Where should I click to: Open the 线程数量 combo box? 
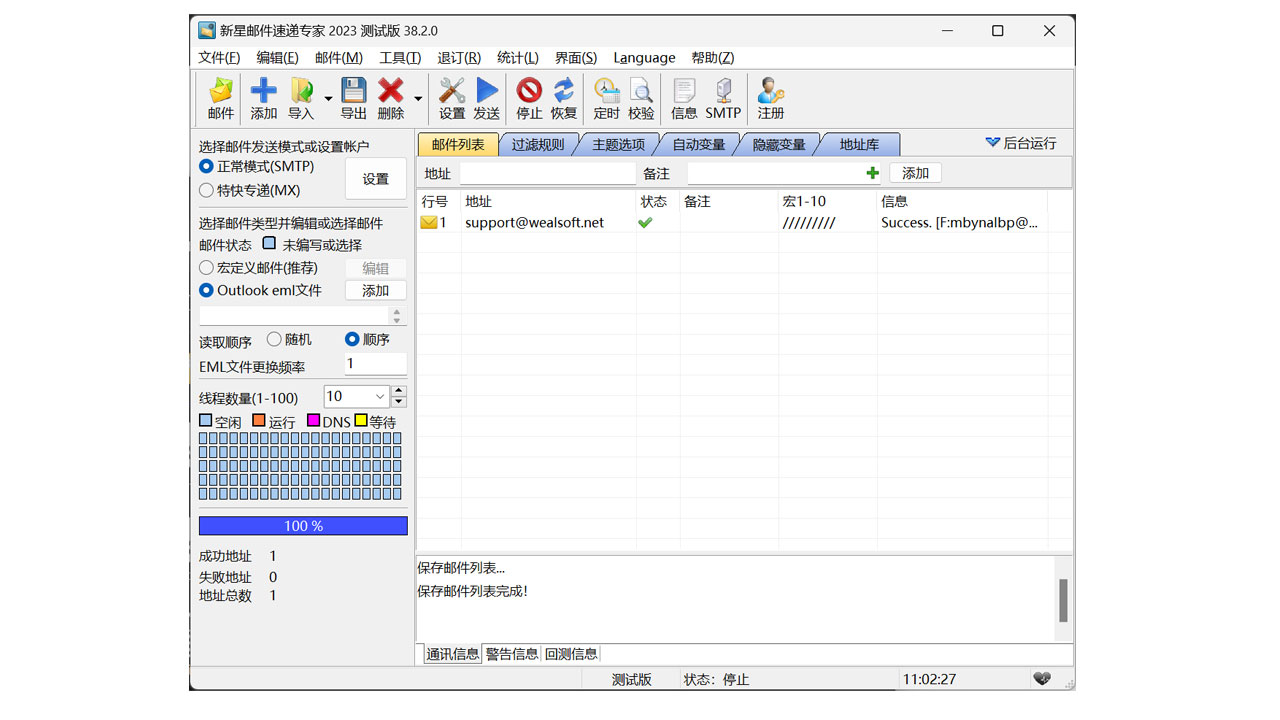[356, 397]
